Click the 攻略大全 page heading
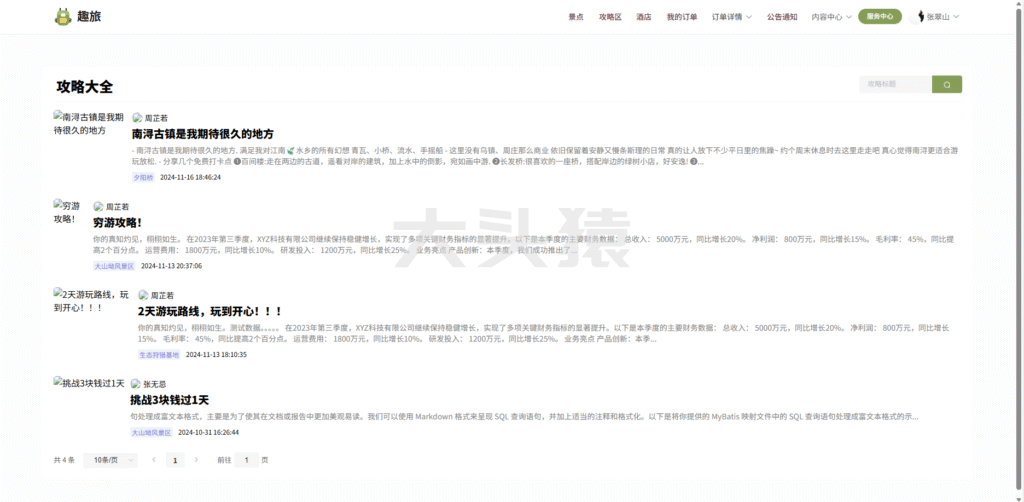The image size is (1024, 502). tap(85, 87)
